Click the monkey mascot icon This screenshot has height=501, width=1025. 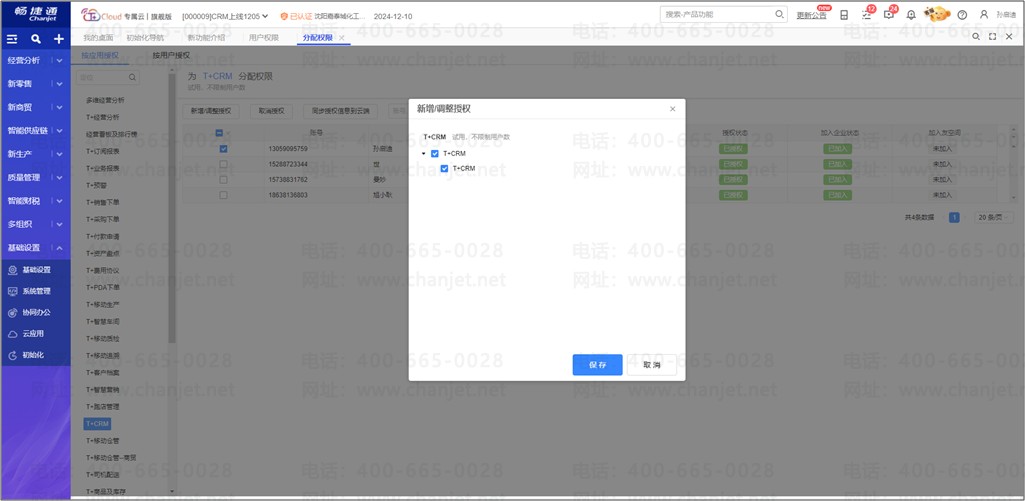point(936,14)
